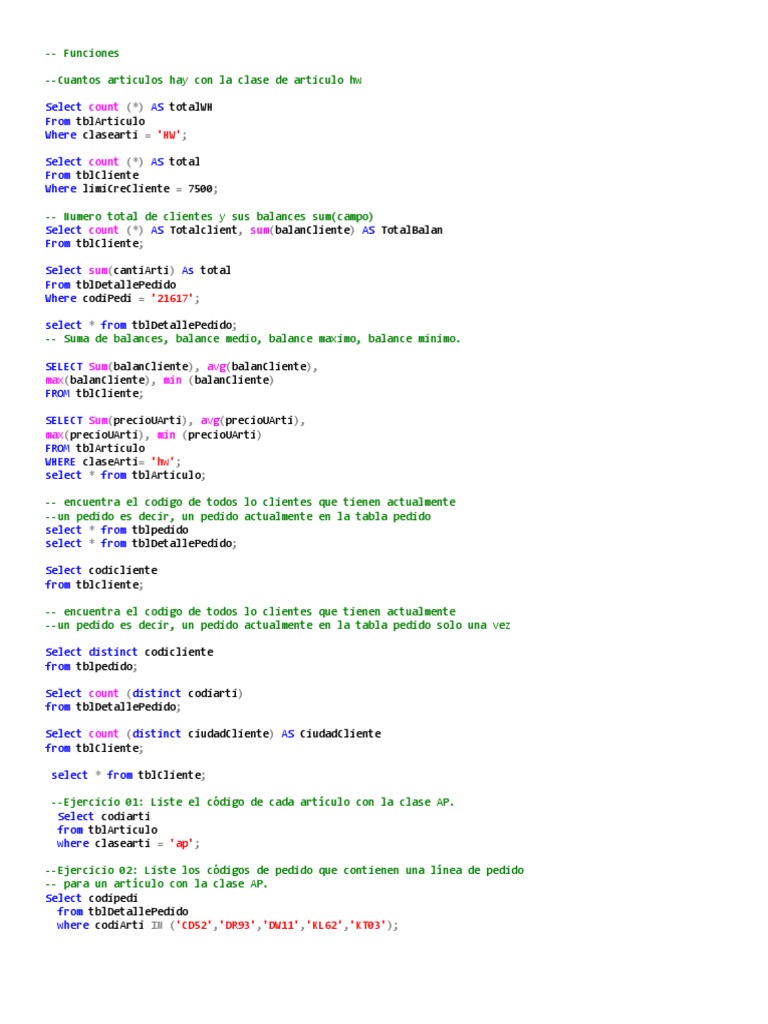Viewport: 768px width, 1024px height.
Task: Click line "Where codiPedi = '21617';"
Action: tap(122, 298)
